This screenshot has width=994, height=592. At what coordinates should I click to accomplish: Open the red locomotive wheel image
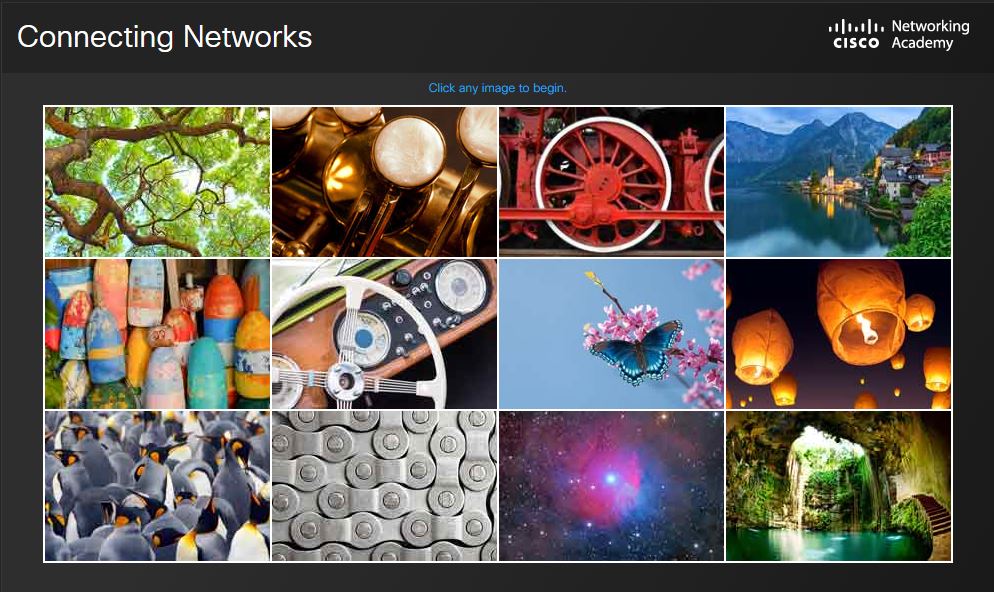(x=611, y=182)
